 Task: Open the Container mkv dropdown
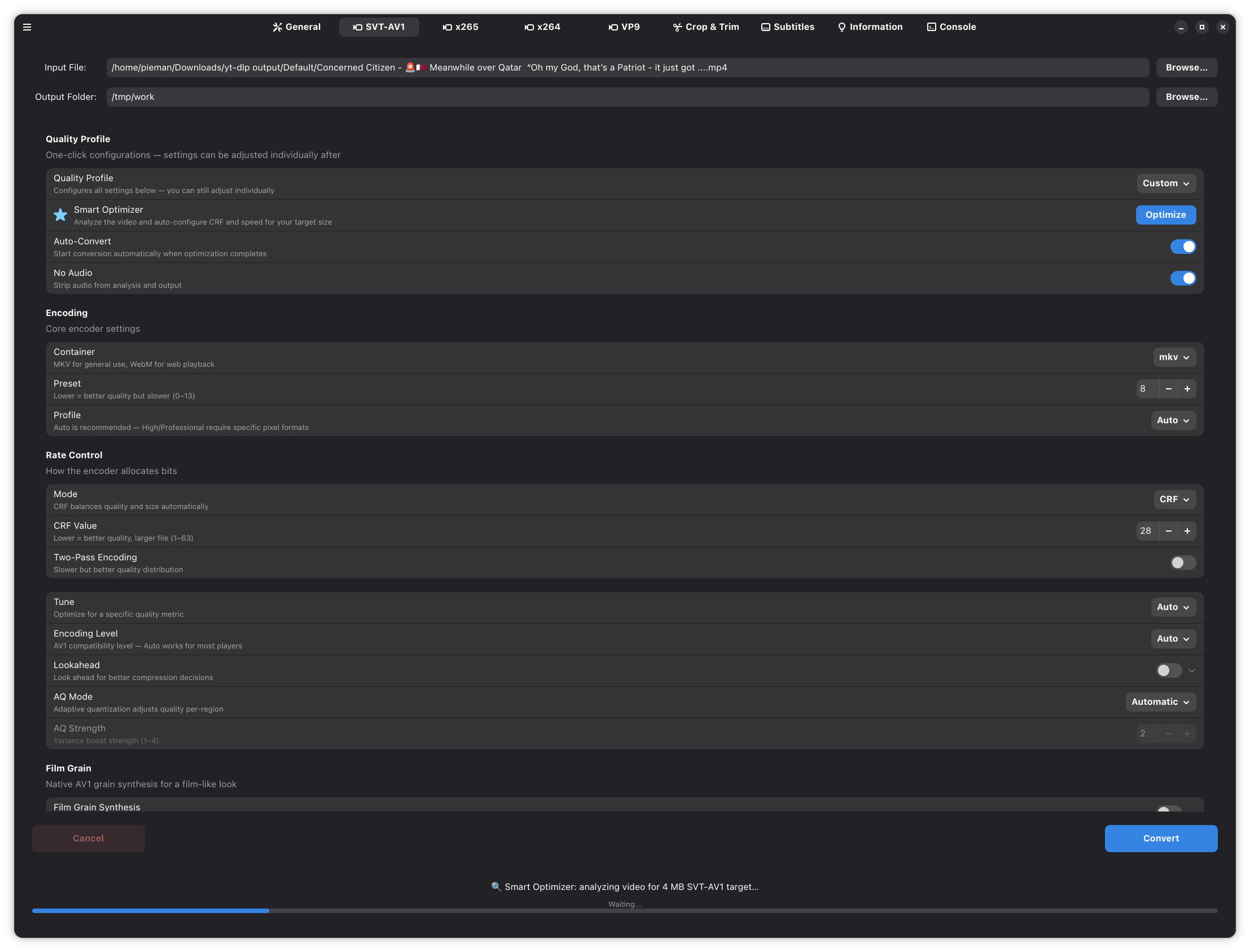point(1174,357)
